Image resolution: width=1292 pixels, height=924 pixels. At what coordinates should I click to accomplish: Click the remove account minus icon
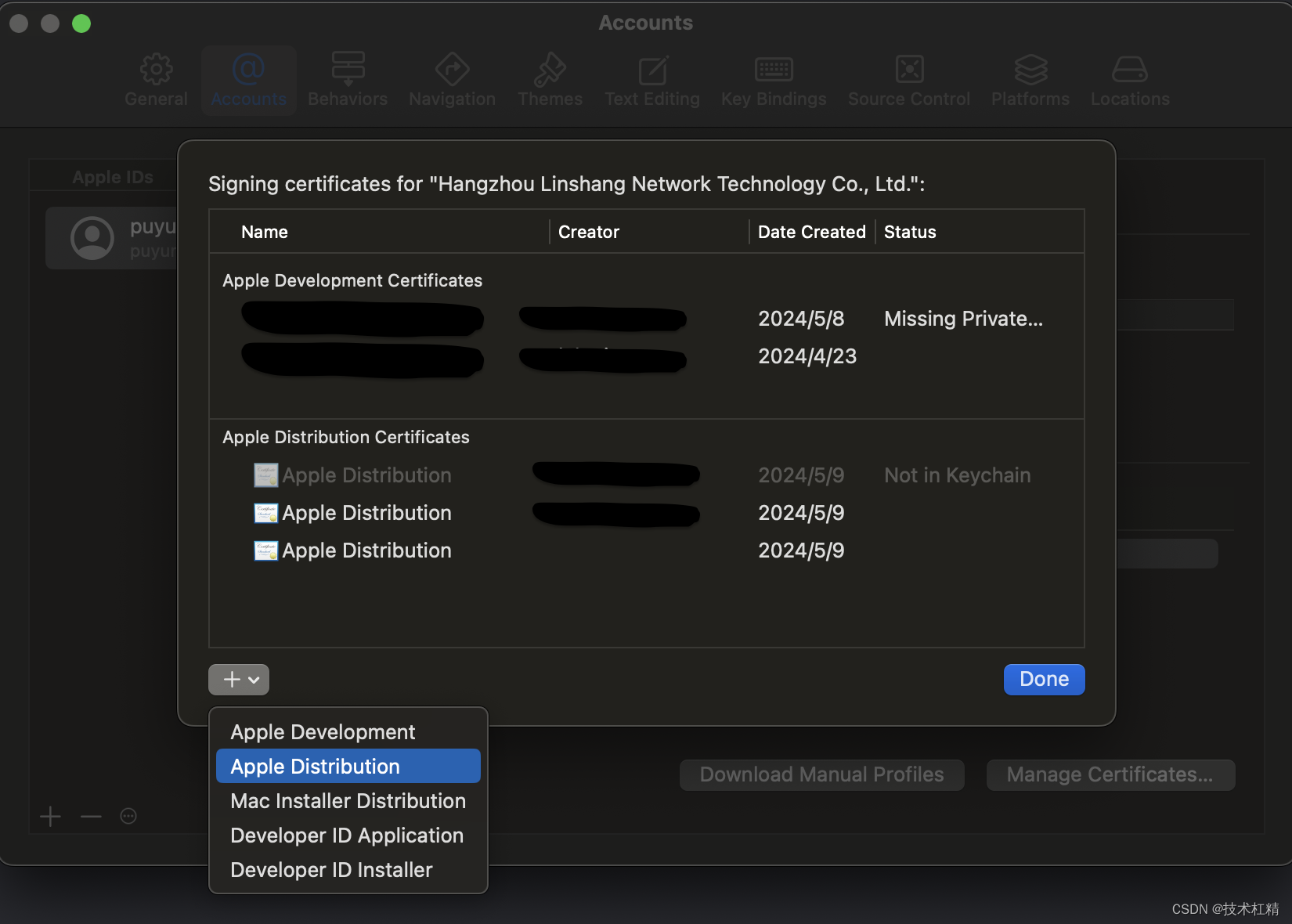(91, 817)
